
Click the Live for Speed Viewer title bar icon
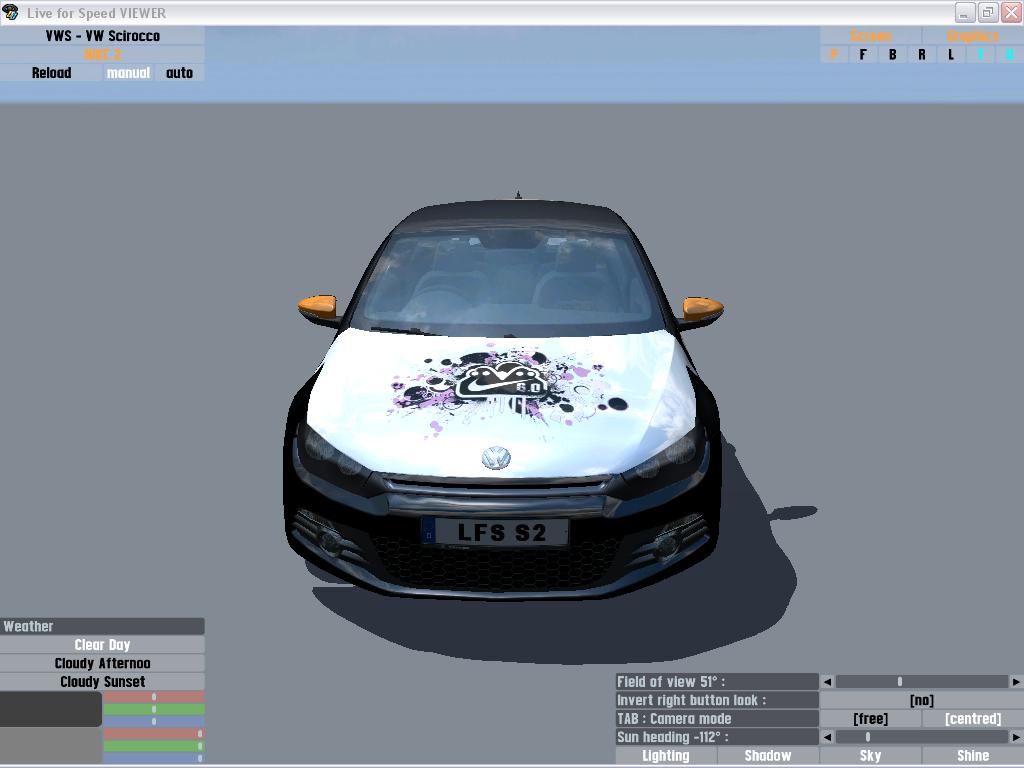click(x=10, y=12)
